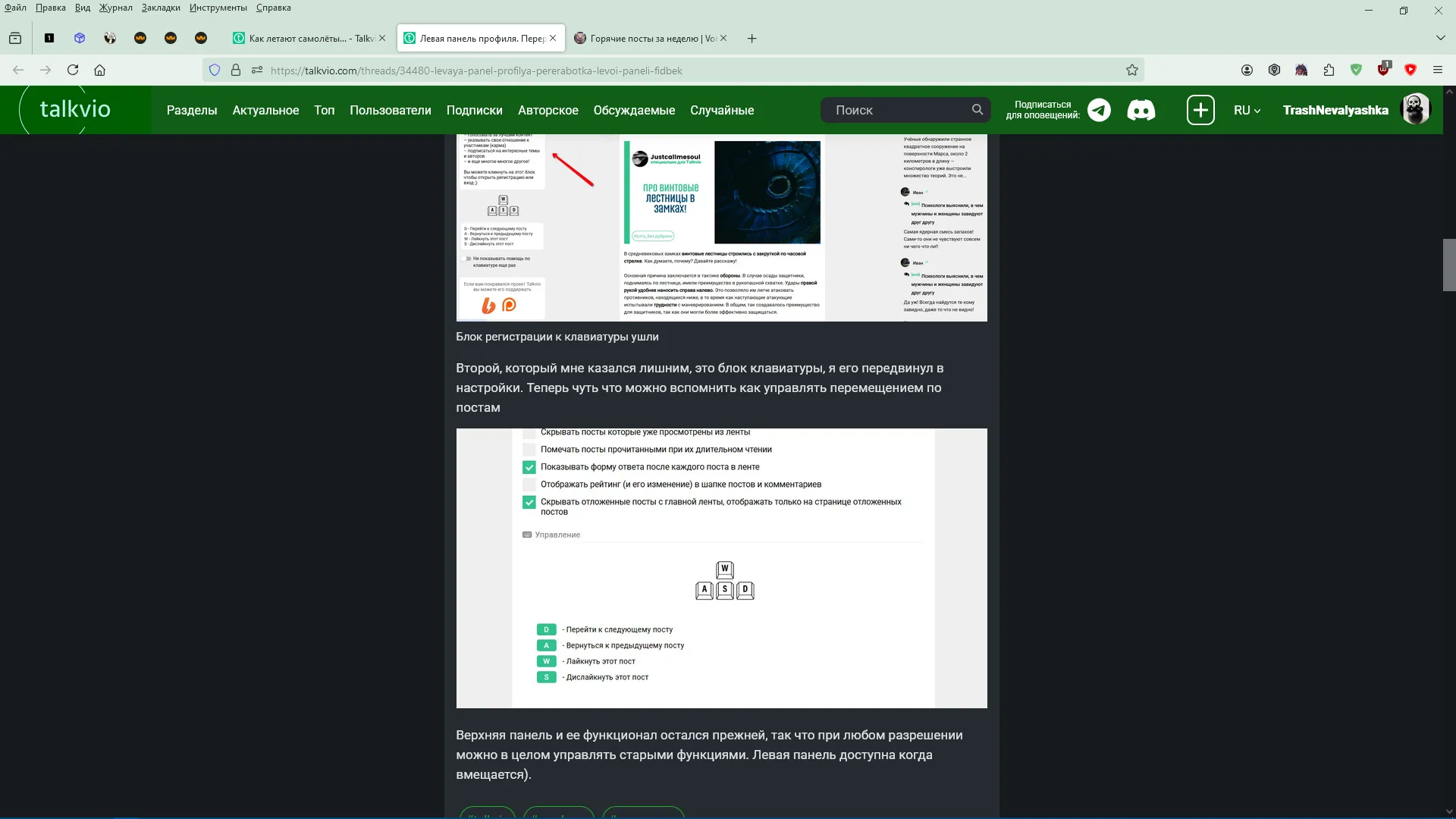This screenshot has height=819, width=1456.
Task: Go to the Обсуждаемые section
Action: coord(634,111)
